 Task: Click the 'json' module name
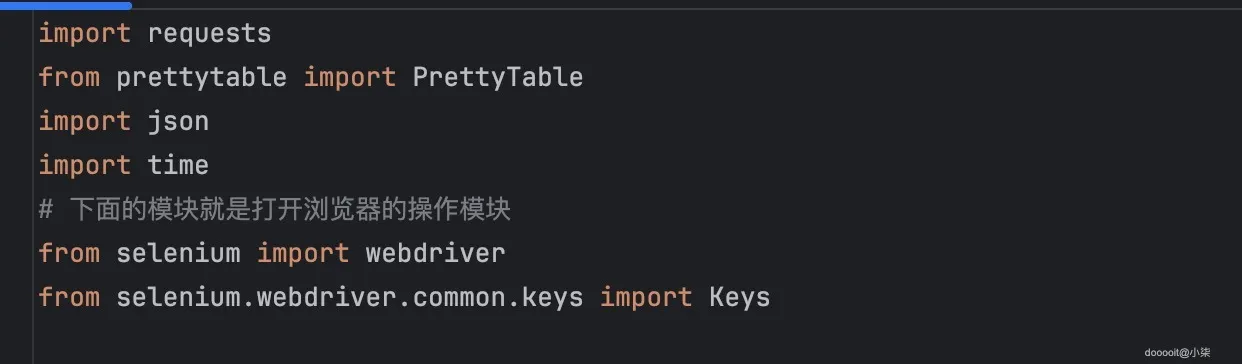coord(178,121)
